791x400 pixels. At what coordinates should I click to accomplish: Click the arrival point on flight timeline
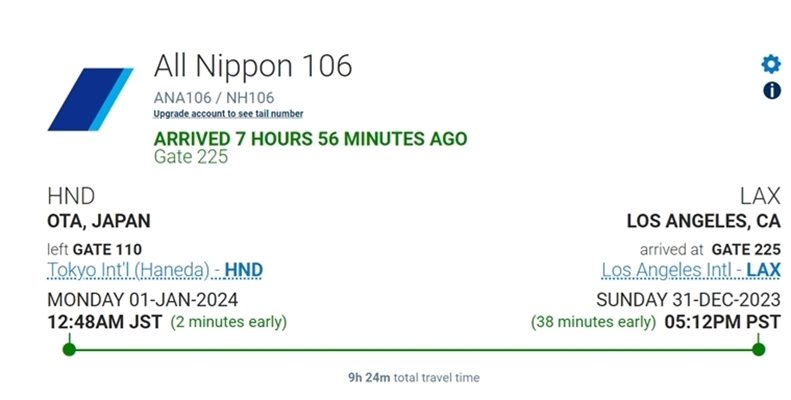[758, 349]
